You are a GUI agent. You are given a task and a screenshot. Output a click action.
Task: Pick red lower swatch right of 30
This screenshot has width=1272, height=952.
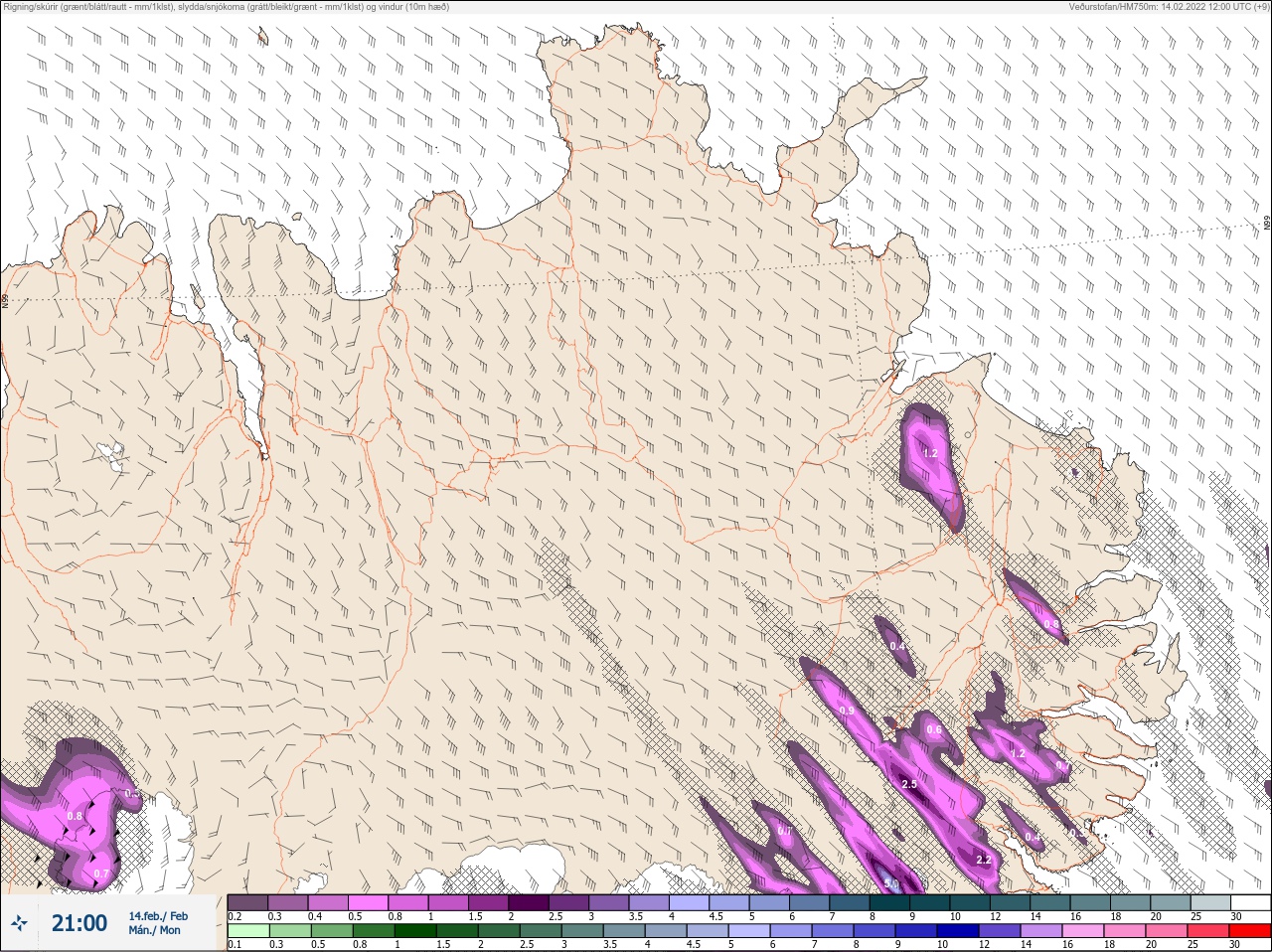pos(1250,931)
